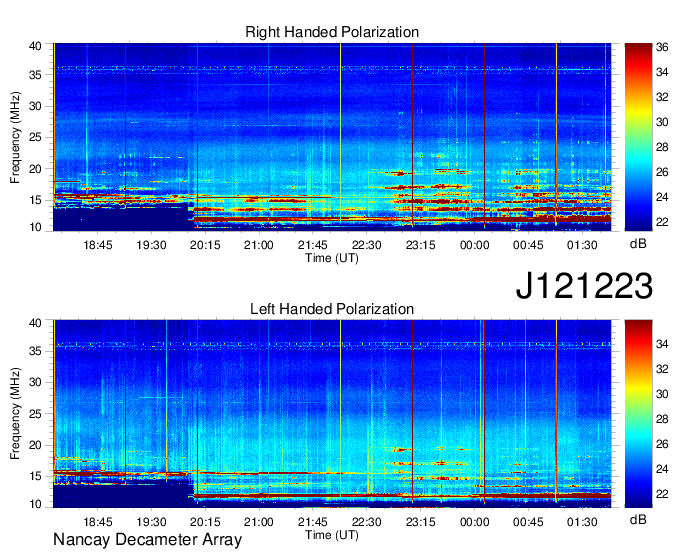This screenshot has height=552, width=680.
Task: Click "Frequency (MHz)" axis label of Left Handed plot
Action: click(15, 414)
